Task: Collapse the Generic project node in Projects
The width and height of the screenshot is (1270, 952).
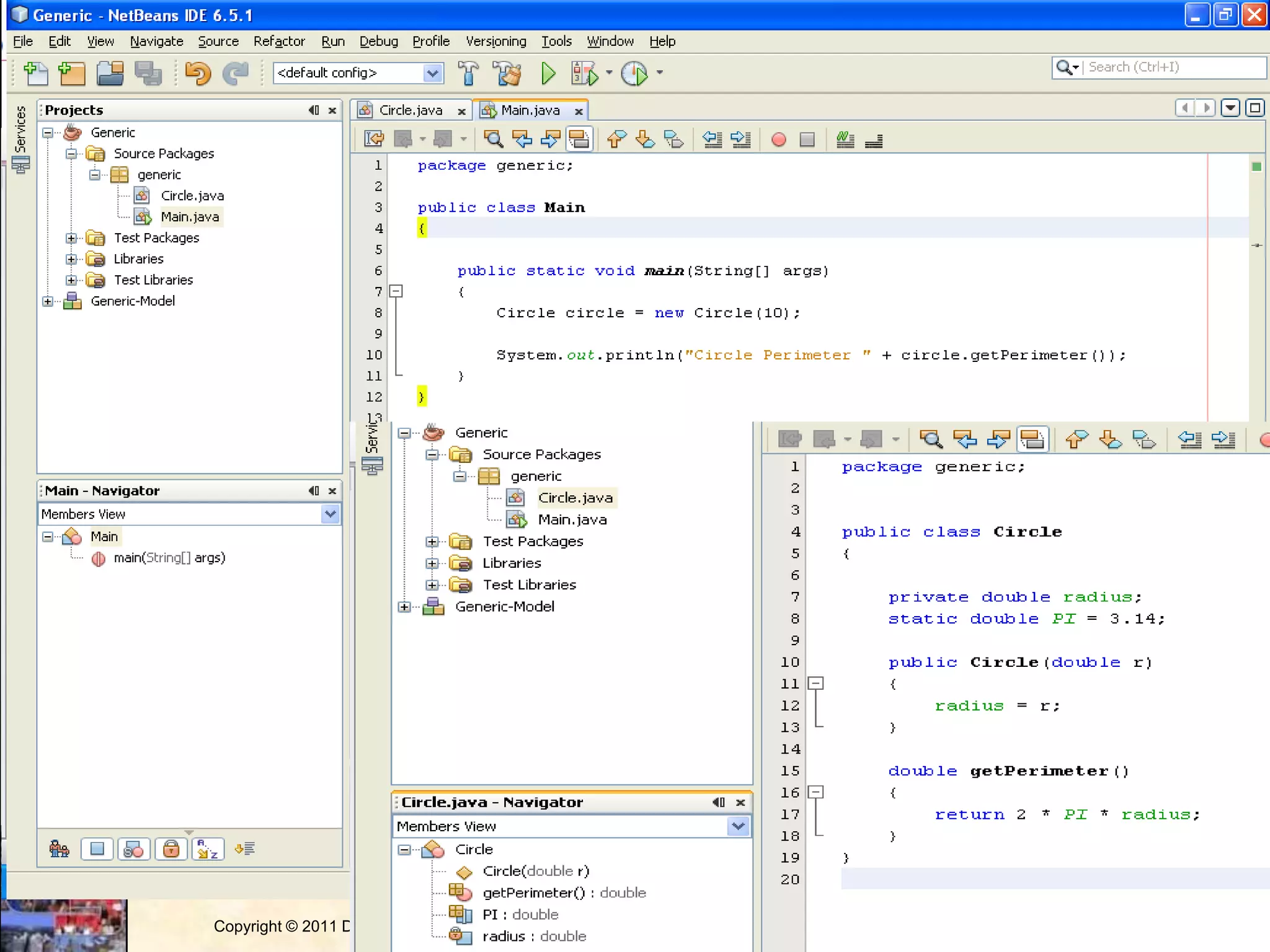Action: 48,132
